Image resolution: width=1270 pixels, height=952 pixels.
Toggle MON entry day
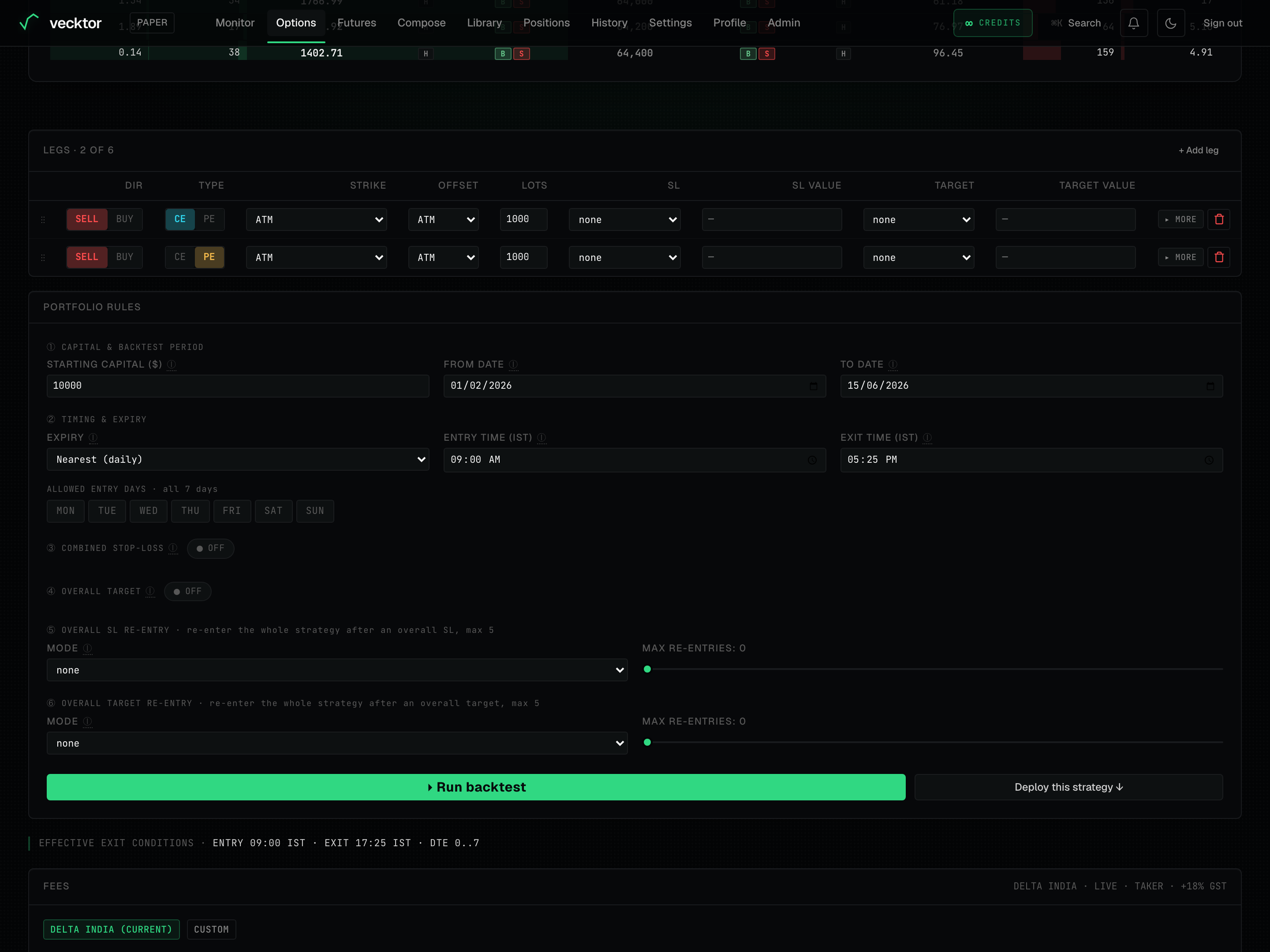[x=65, y=511]
